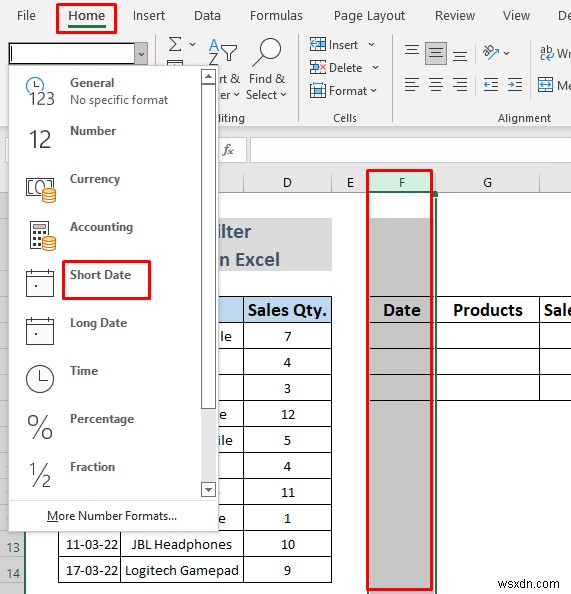The image size is (571, 594).
Task: Open More Number Formats link
Action: 112,516
